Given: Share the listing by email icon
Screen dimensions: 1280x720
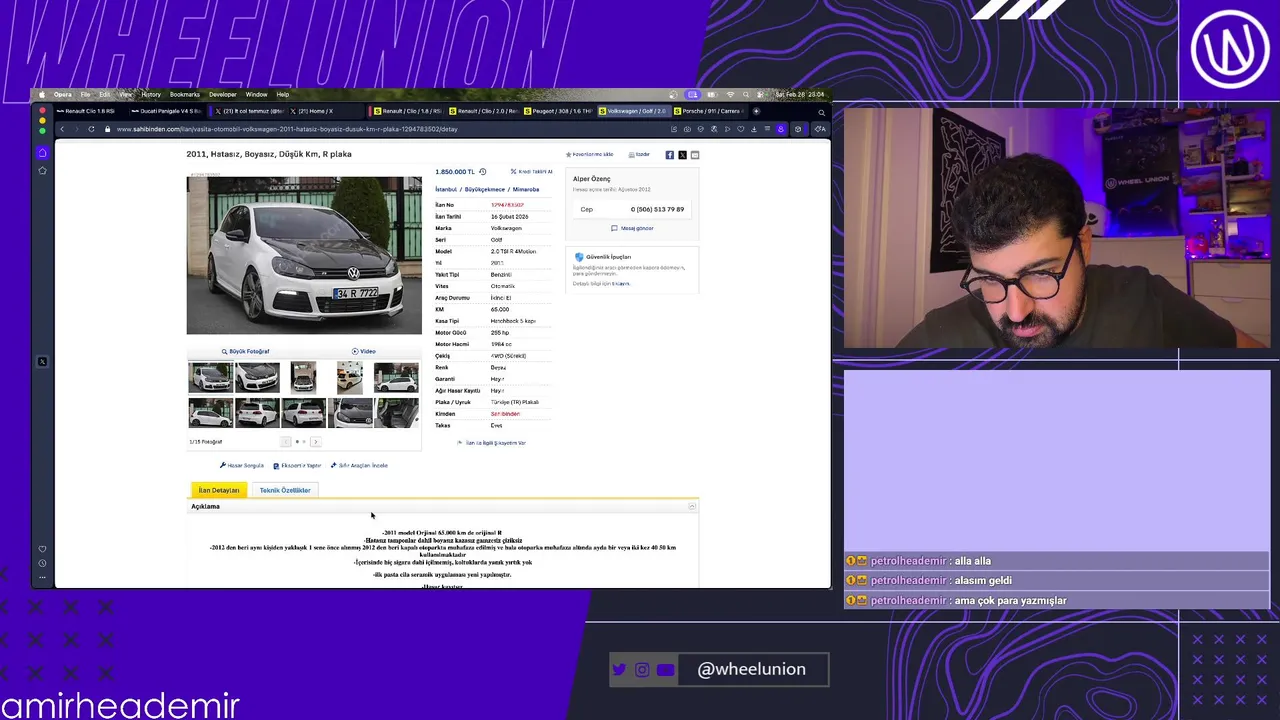Looking at the screenshot, I should pyautogui.click(x=695, y=155).
